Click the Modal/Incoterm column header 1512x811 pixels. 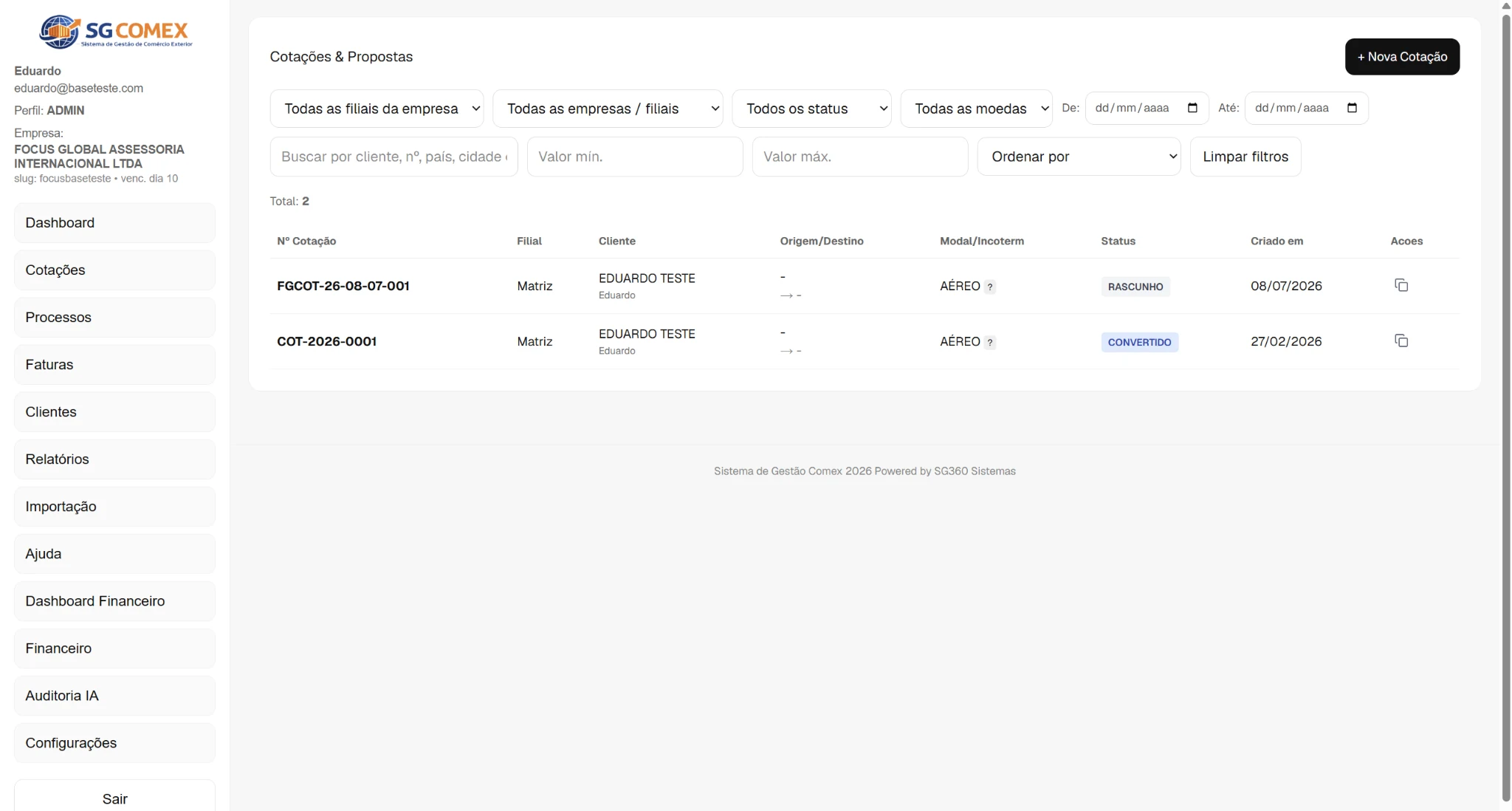point(981,241)
